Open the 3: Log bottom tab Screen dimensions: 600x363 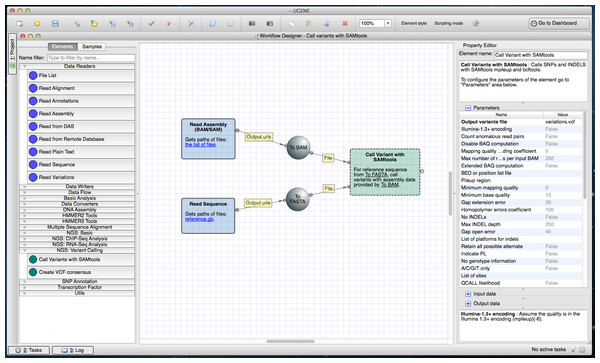[73, 350]
